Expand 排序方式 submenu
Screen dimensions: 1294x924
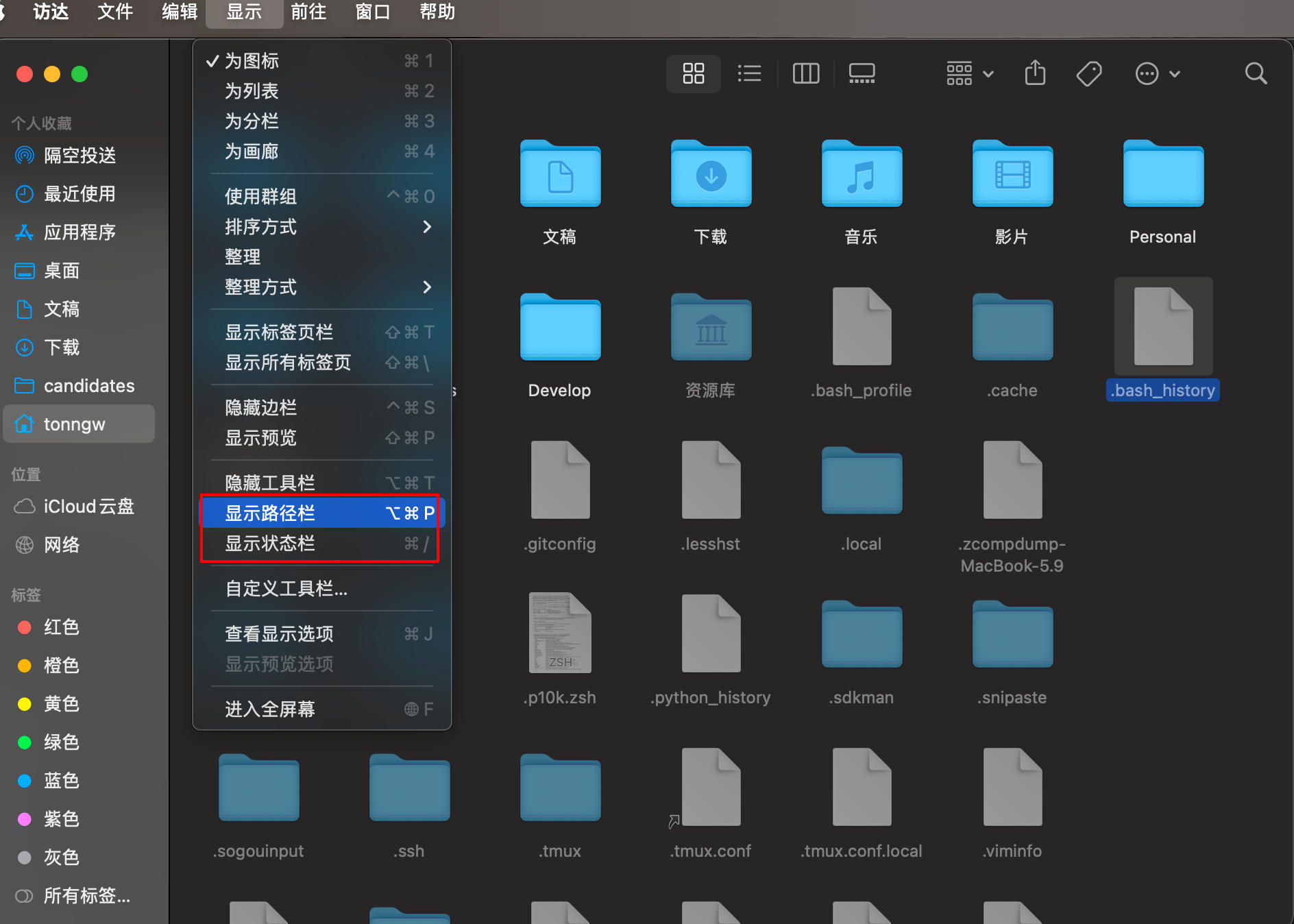coord(322,227)
